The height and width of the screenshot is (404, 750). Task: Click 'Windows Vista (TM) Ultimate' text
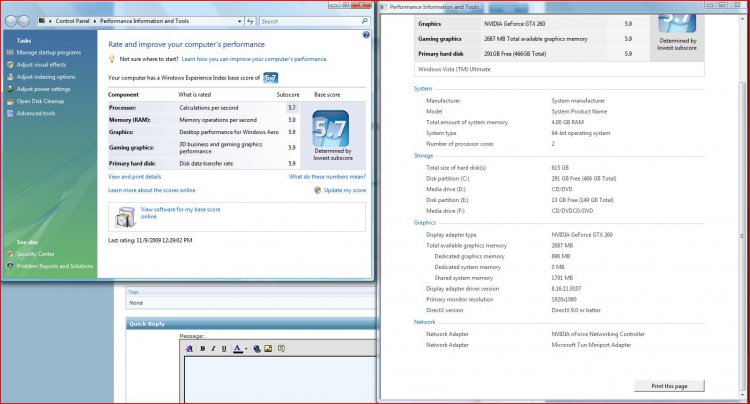(x=454, y=69)
